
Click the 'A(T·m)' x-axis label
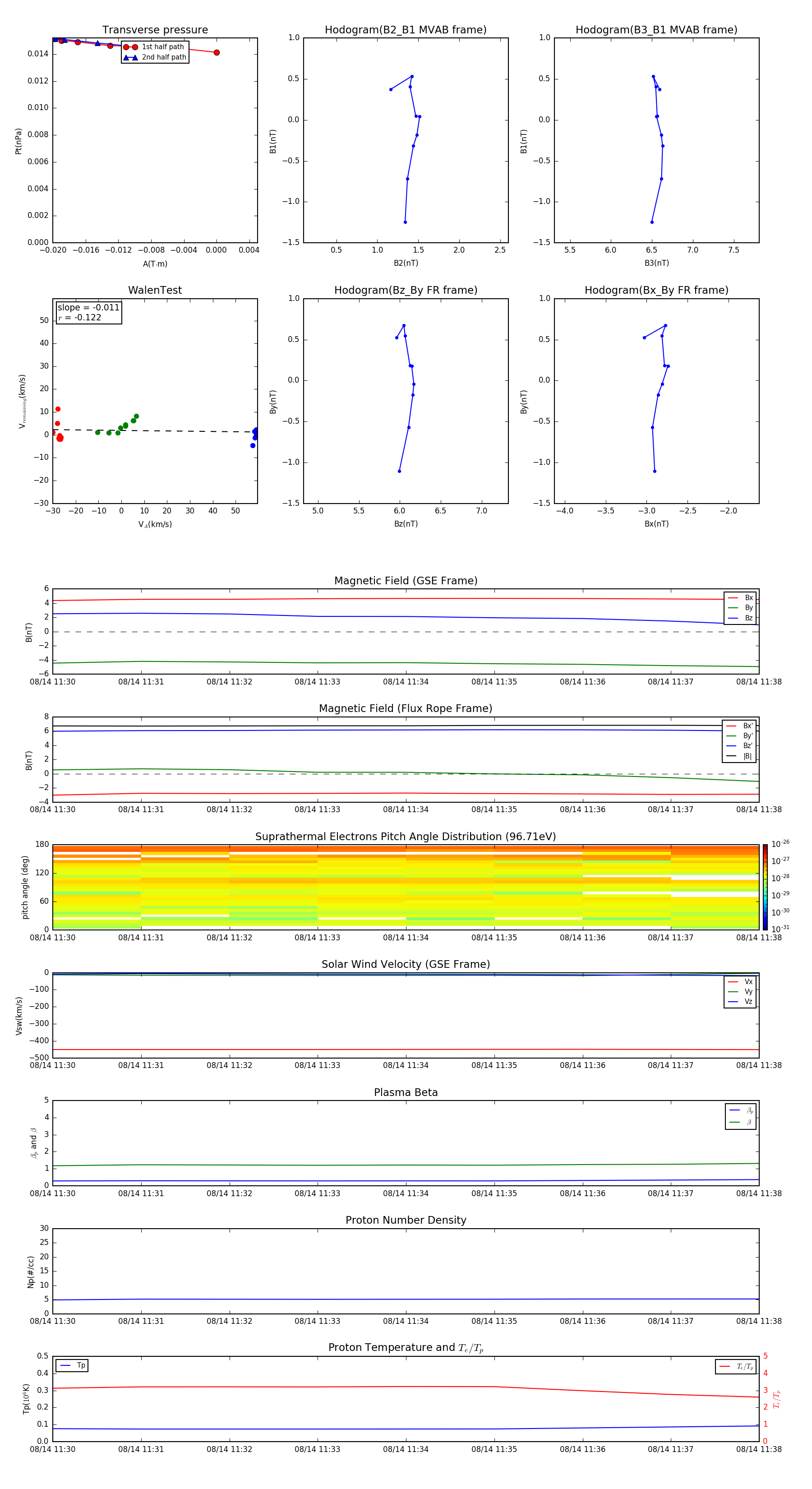click(x=155, y=264)
